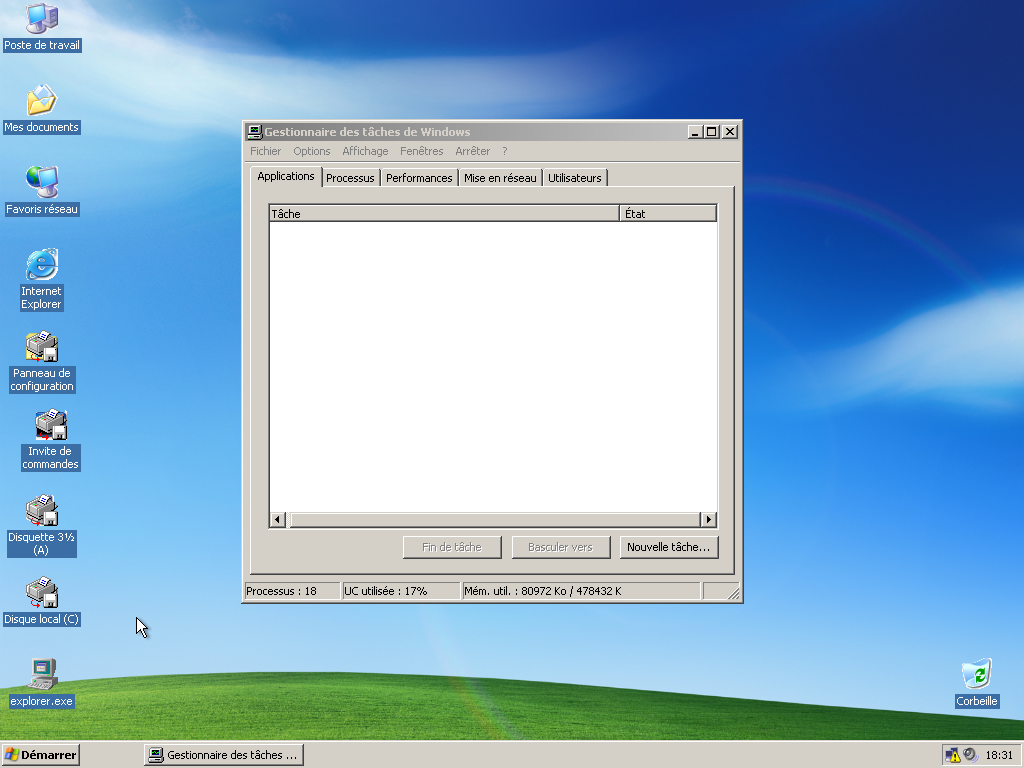
Task: Click the Favoris réseau desktop icon
Action: pyautogui.click(x=42, y=182)
